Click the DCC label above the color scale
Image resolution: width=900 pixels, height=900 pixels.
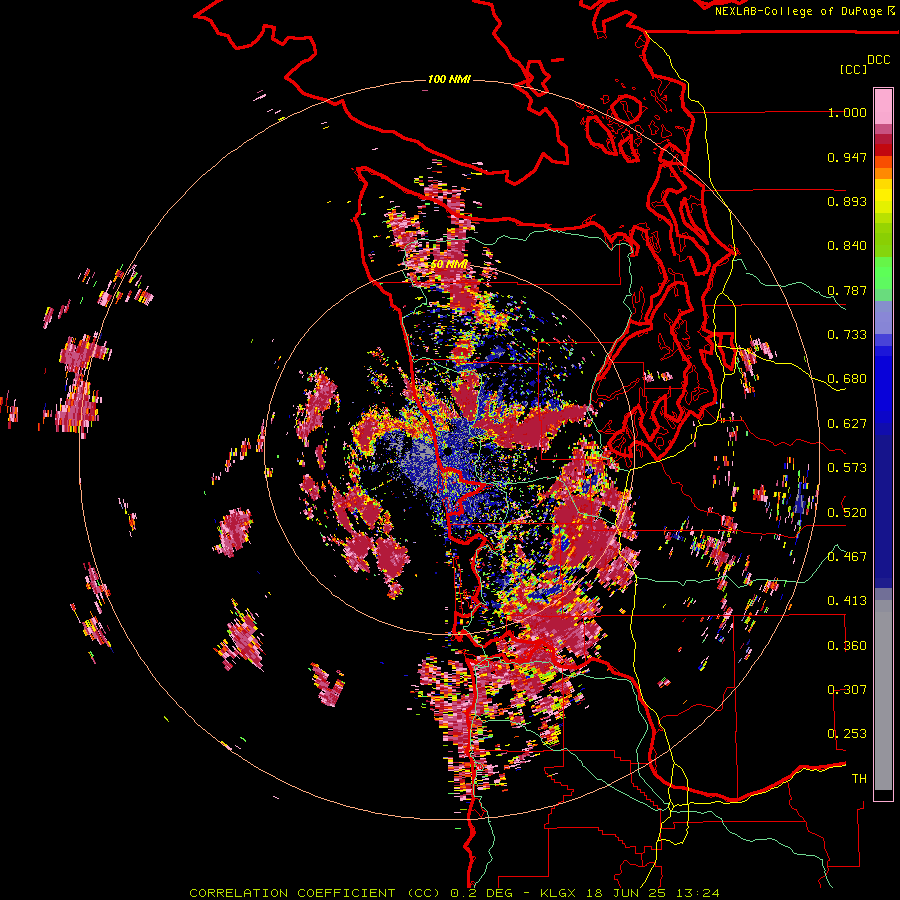[x=878, y=60]
